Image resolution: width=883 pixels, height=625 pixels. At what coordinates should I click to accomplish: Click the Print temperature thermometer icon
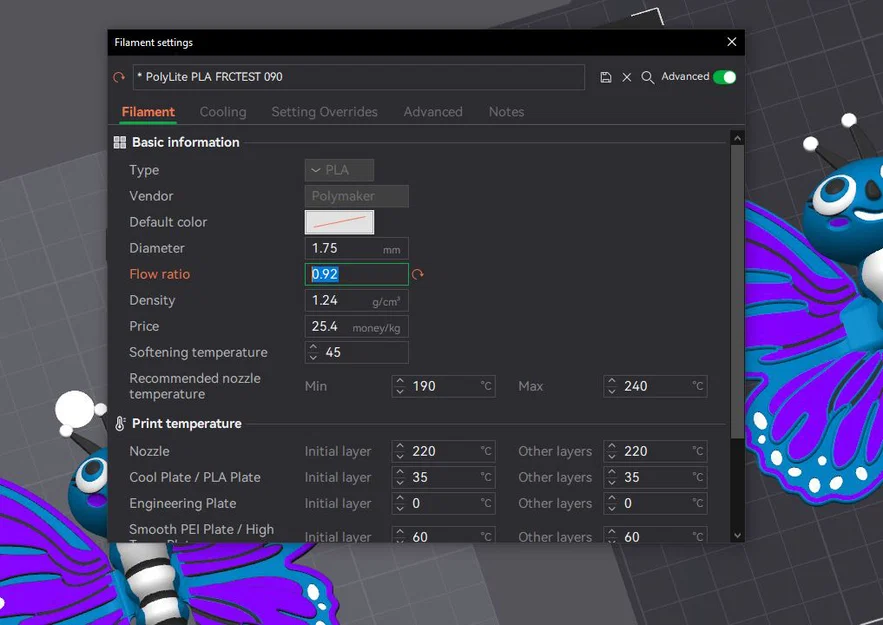(120, 423)
